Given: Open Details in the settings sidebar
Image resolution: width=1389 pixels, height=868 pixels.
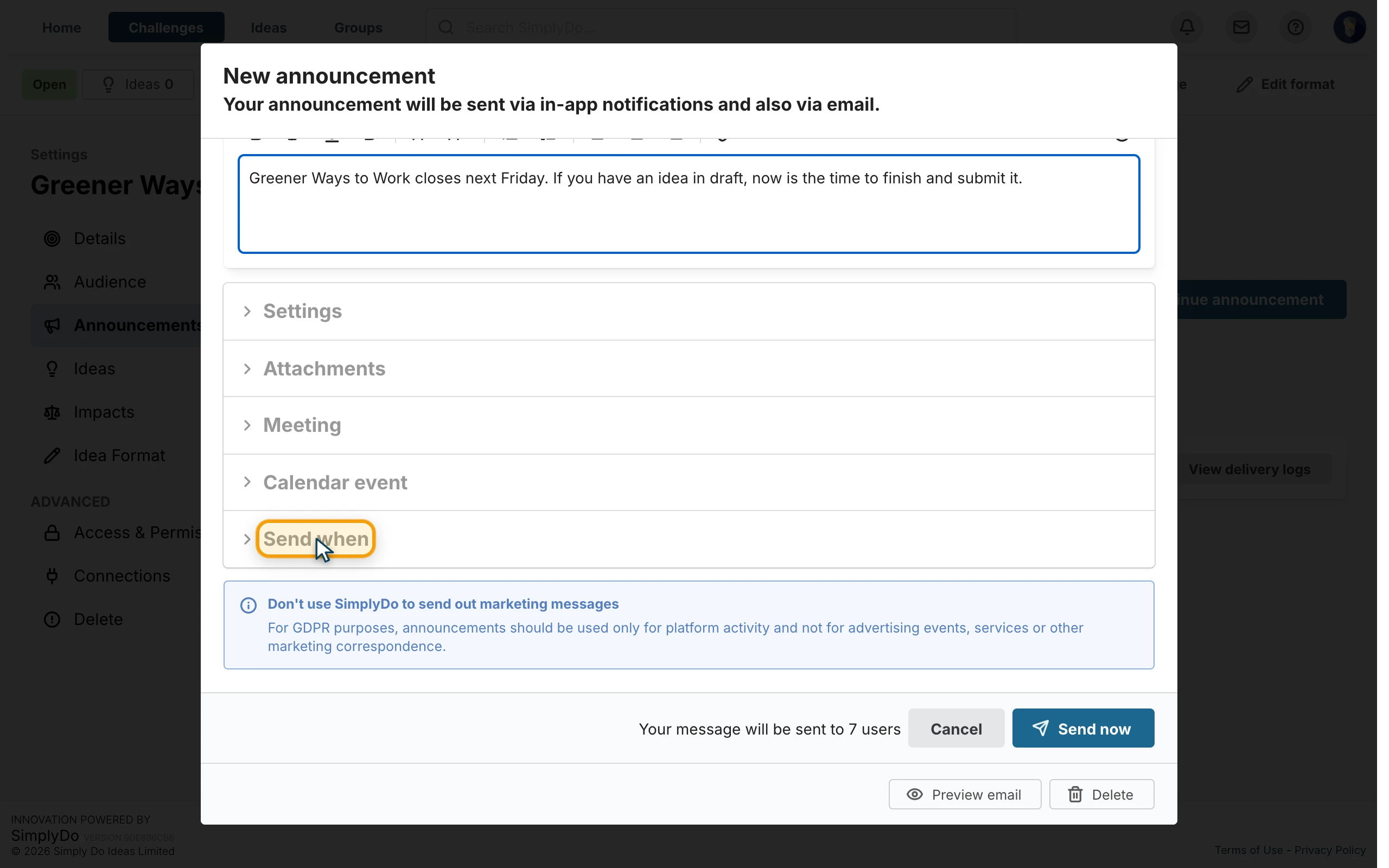Looking at the screenshot, I should [x=99, y=238].
